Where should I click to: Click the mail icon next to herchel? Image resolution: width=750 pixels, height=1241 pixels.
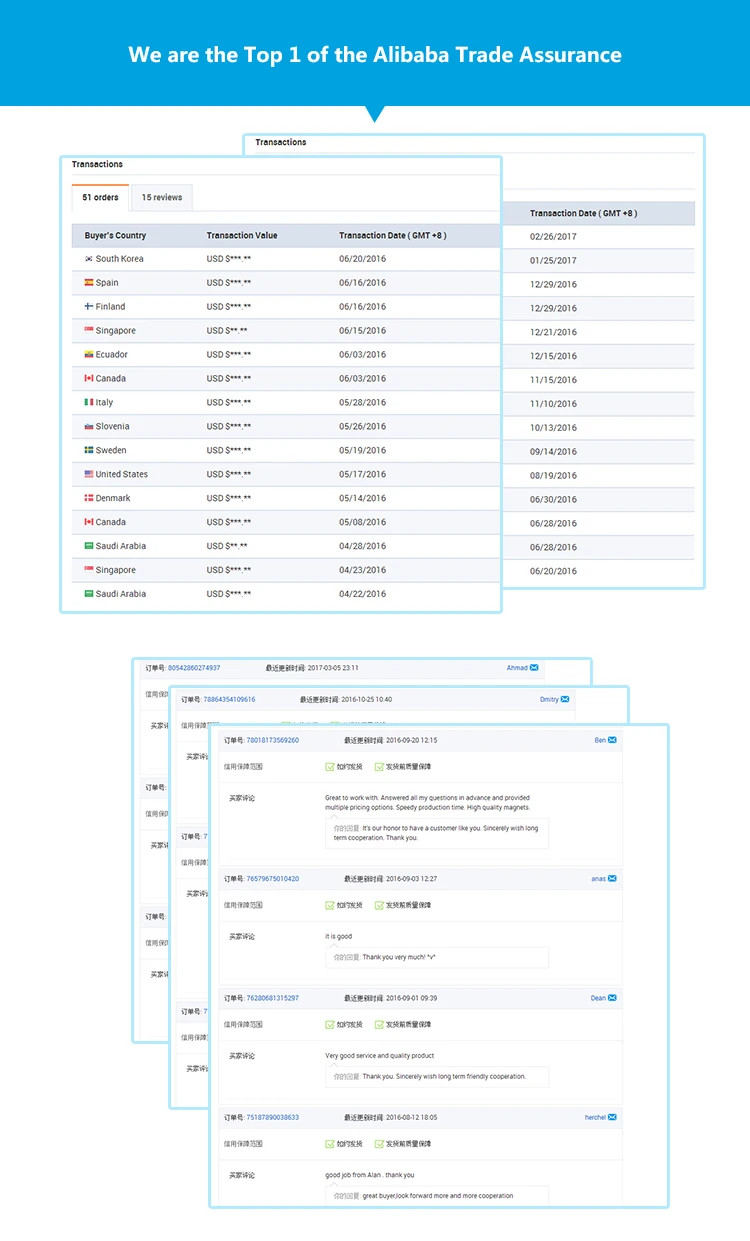tap(612, 1117)
